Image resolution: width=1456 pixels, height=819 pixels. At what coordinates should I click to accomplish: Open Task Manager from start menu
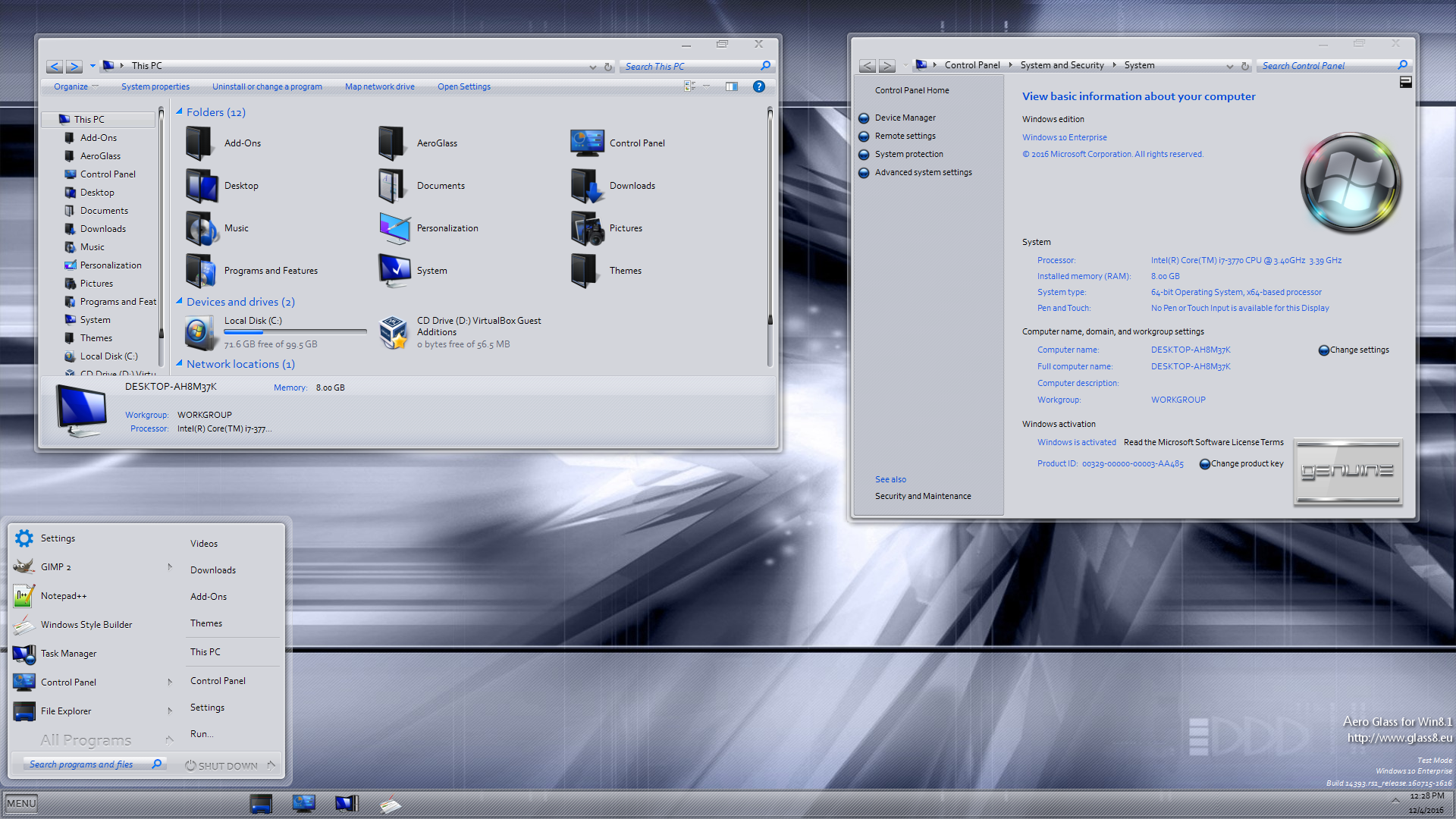68,654
